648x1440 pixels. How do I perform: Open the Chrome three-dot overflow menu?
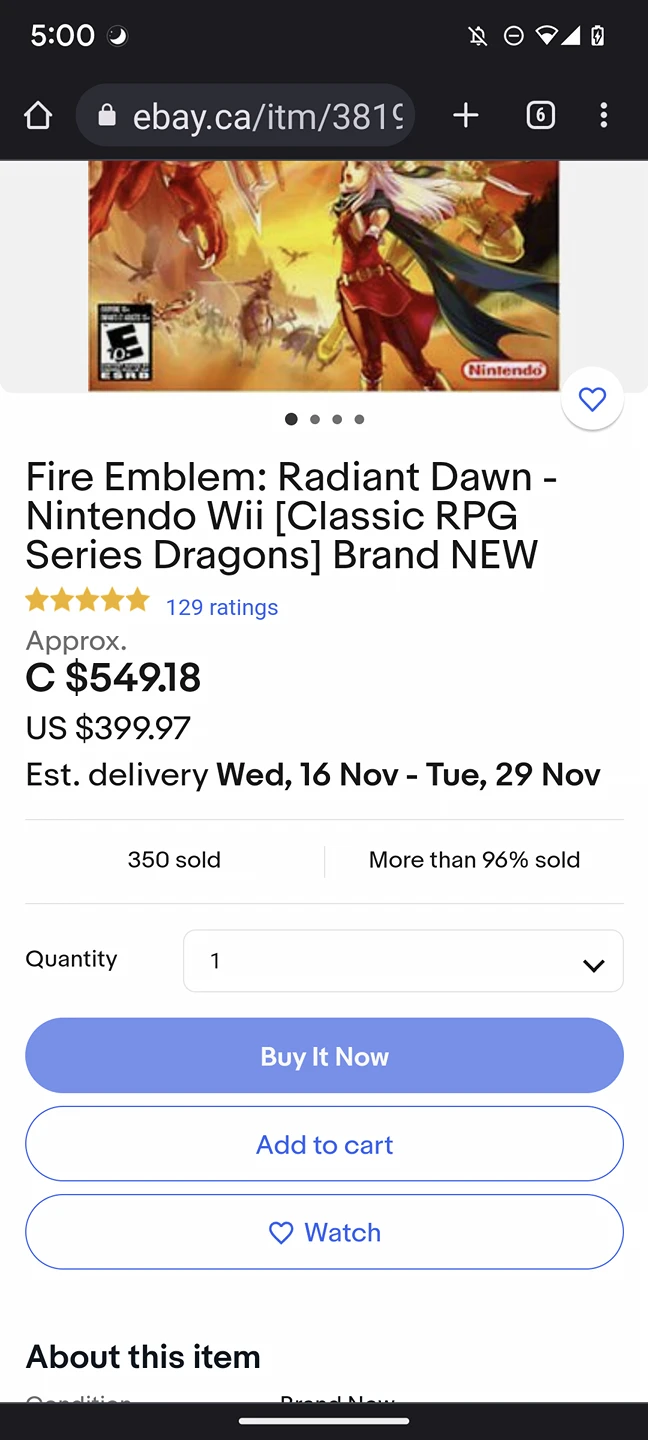pos(604,115)
